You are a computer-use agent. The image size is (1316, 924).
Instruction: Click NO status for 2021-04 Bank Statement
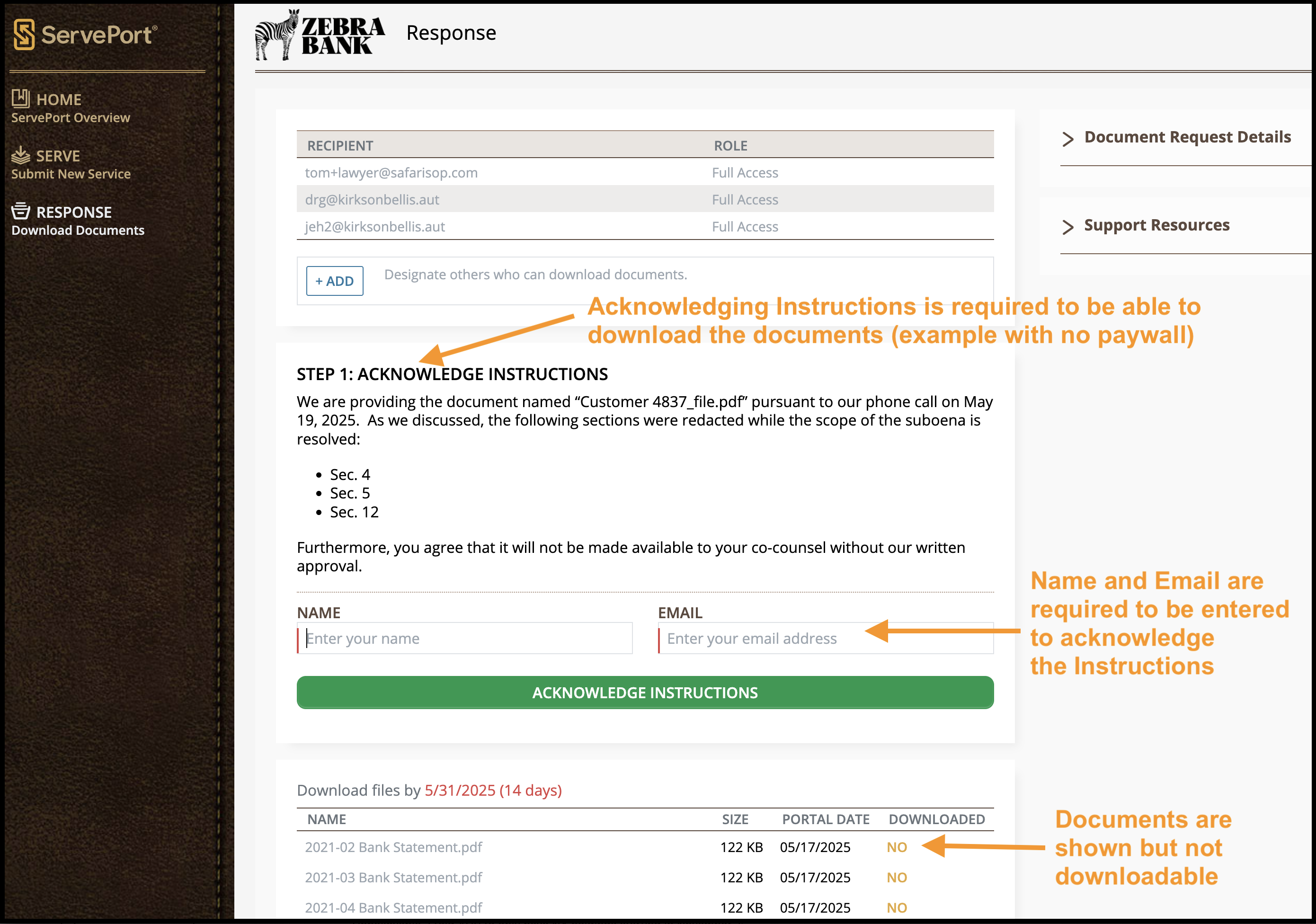(897, 908)
